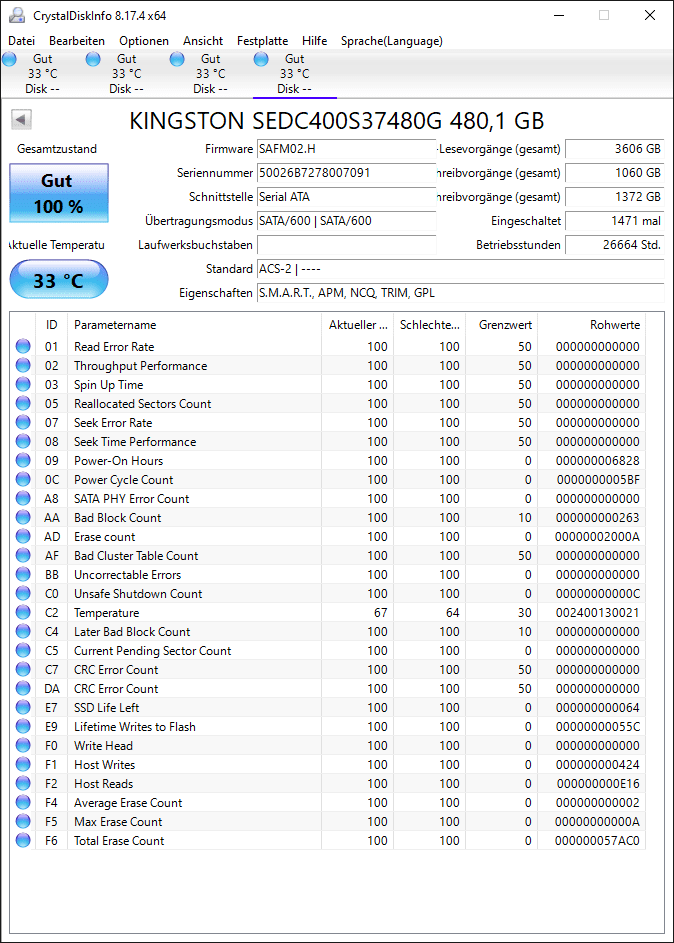This screenshot has height=943, width=674.
Task: Click the Gut 100 % health status button
Action: click(59, 193)
